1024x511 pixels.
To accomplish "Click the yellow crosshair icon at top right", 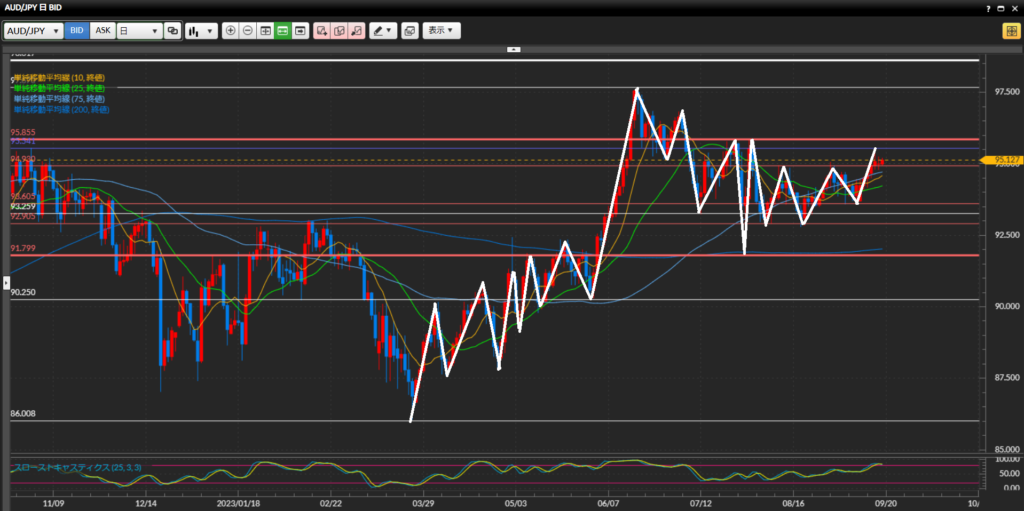I will [x=1010, y=31].
